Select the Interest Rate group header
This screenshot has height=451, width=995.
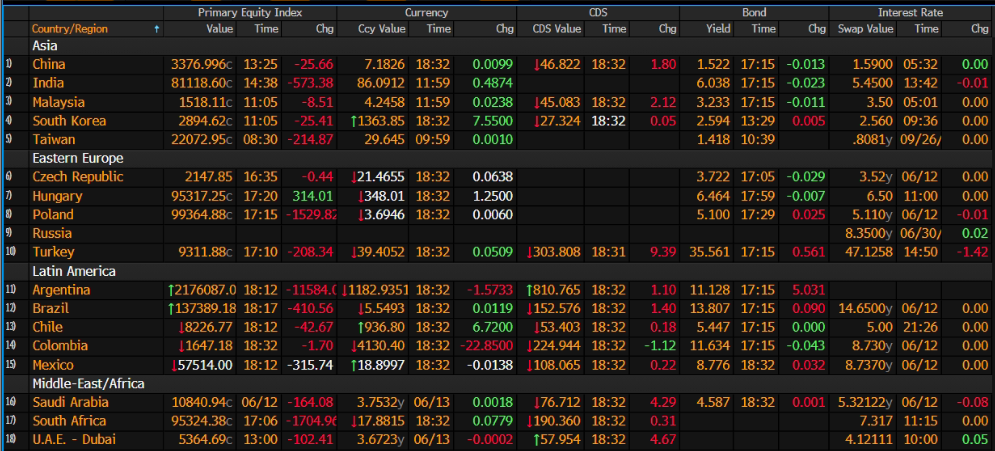[x=911, y=13]
